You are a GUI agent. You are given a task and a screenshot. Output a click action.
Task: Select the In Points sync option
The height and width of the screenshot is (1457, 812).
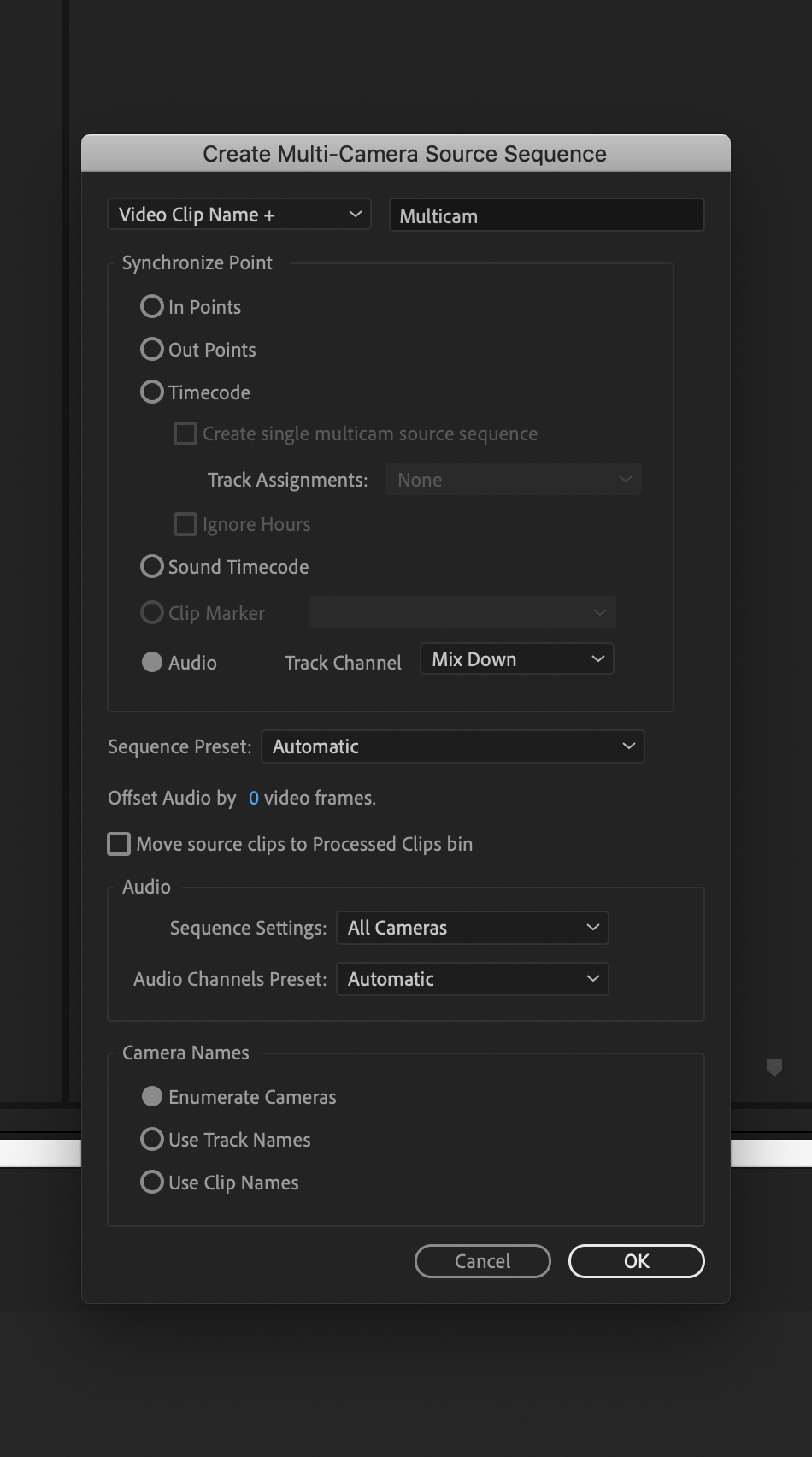tap(152, 307)
